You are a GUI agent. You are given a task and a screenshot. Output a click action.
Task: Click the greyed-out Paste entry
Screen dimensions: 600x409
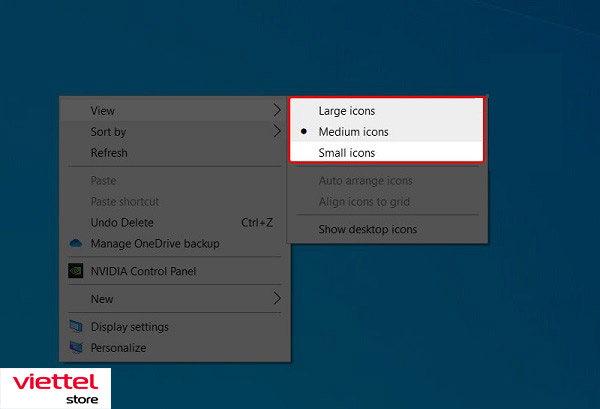coord(175,180)
